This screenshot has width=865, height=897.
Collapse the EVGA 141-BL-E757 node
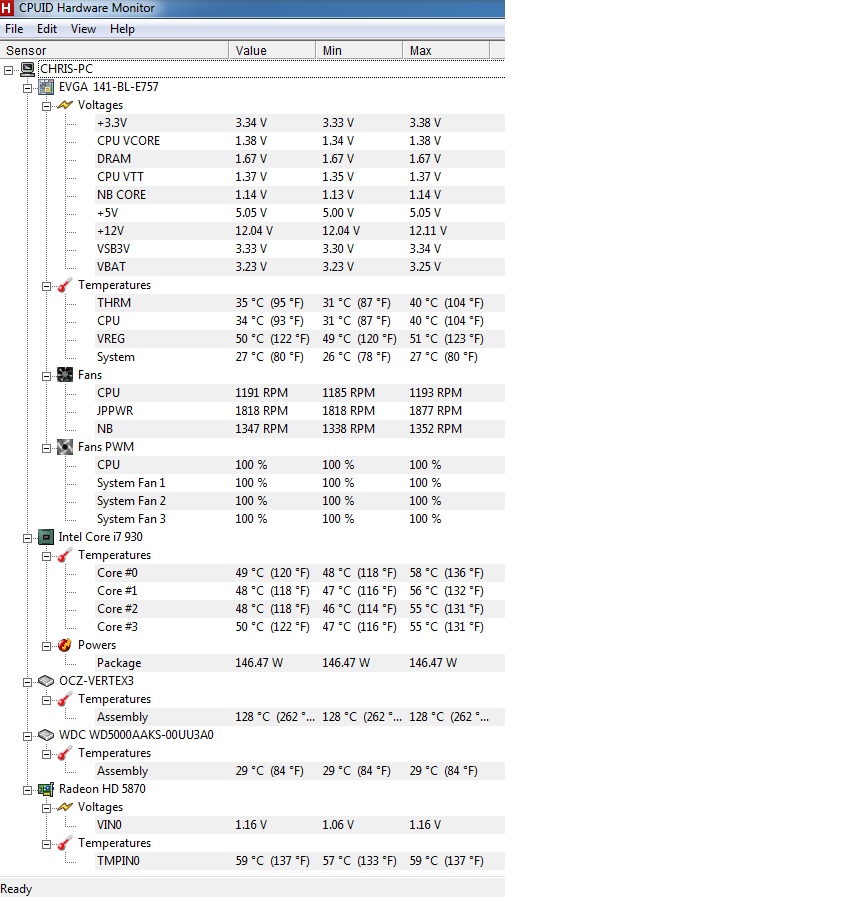pyautogui.click(x=27, y=88)
